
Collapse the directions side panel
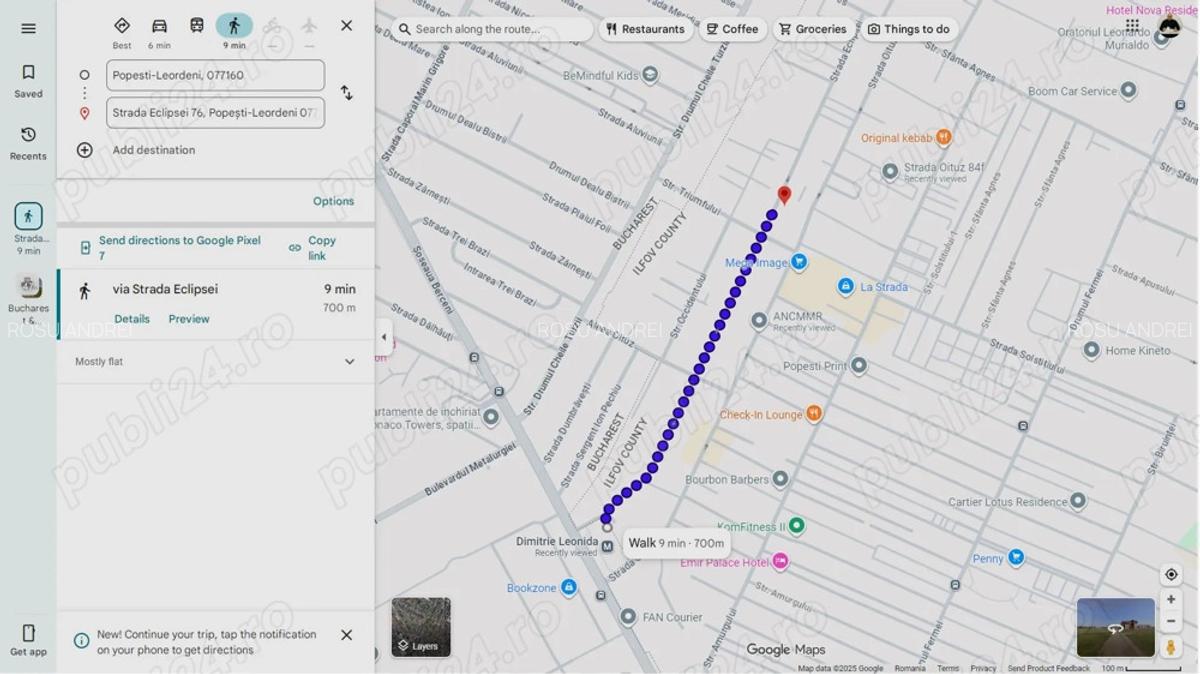coord(383,337)
